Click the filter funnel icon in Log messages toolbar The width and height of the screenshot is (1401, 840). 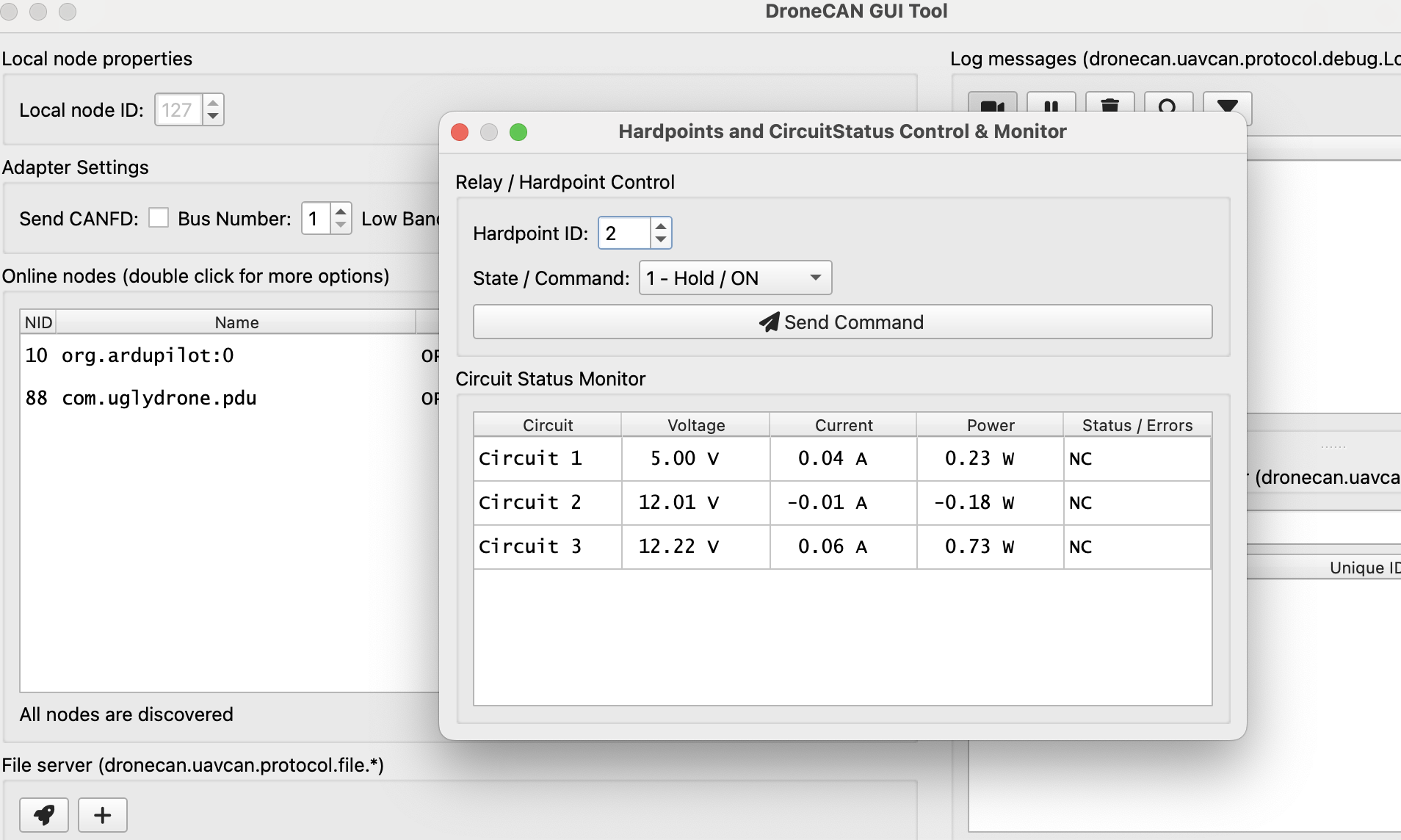click(1227, 106)
